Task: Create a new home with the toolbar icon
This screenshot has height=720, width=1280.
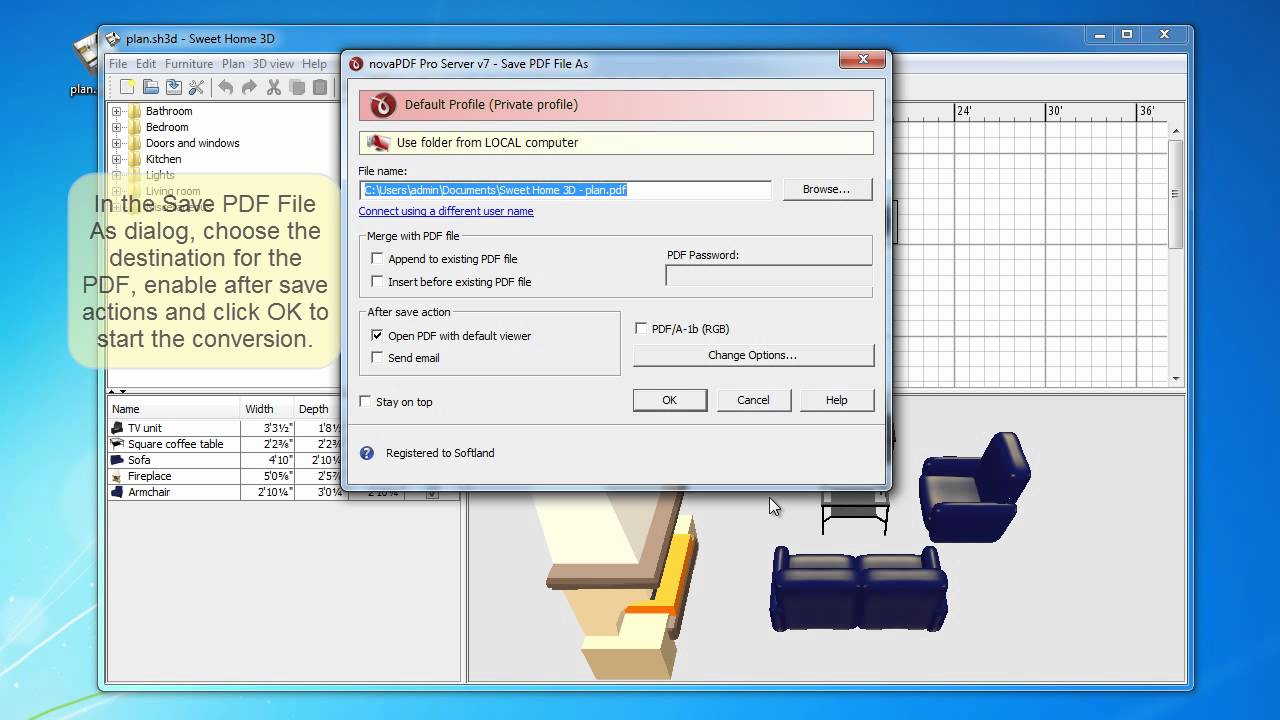Action: [127, 88]
